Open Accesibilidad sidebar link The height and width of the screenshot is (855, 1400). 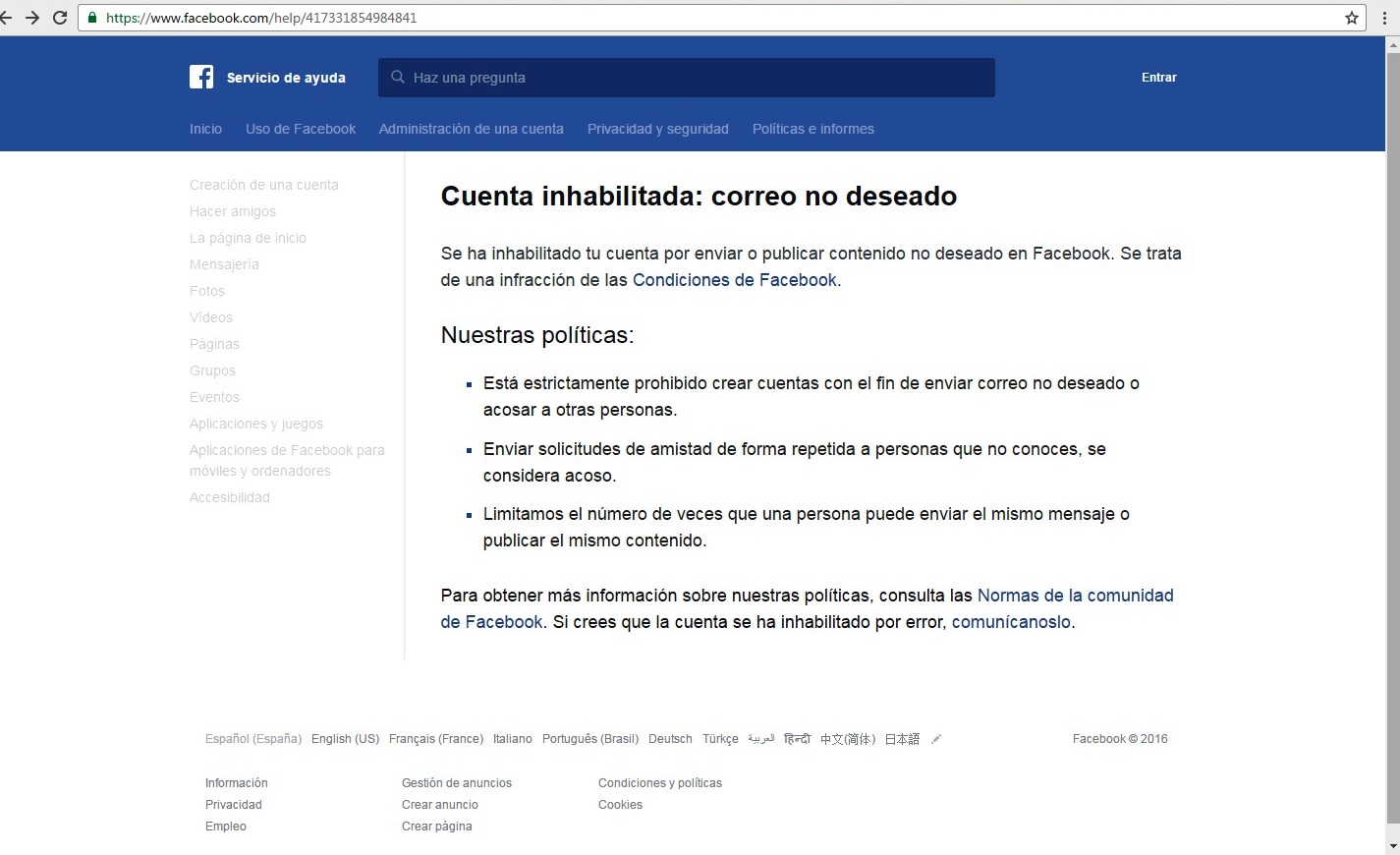pos(230,497)
